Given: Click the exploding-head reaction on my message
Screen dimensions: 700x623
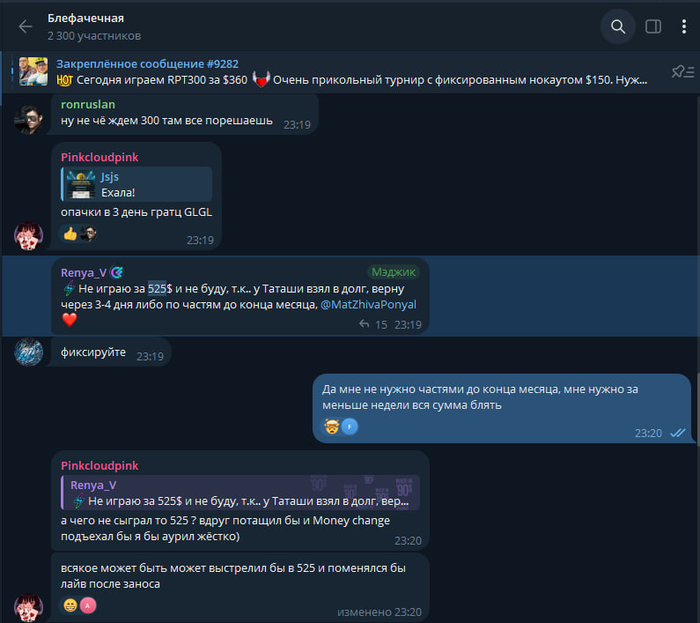Looking at the screenshot, I should click(331, 427).
